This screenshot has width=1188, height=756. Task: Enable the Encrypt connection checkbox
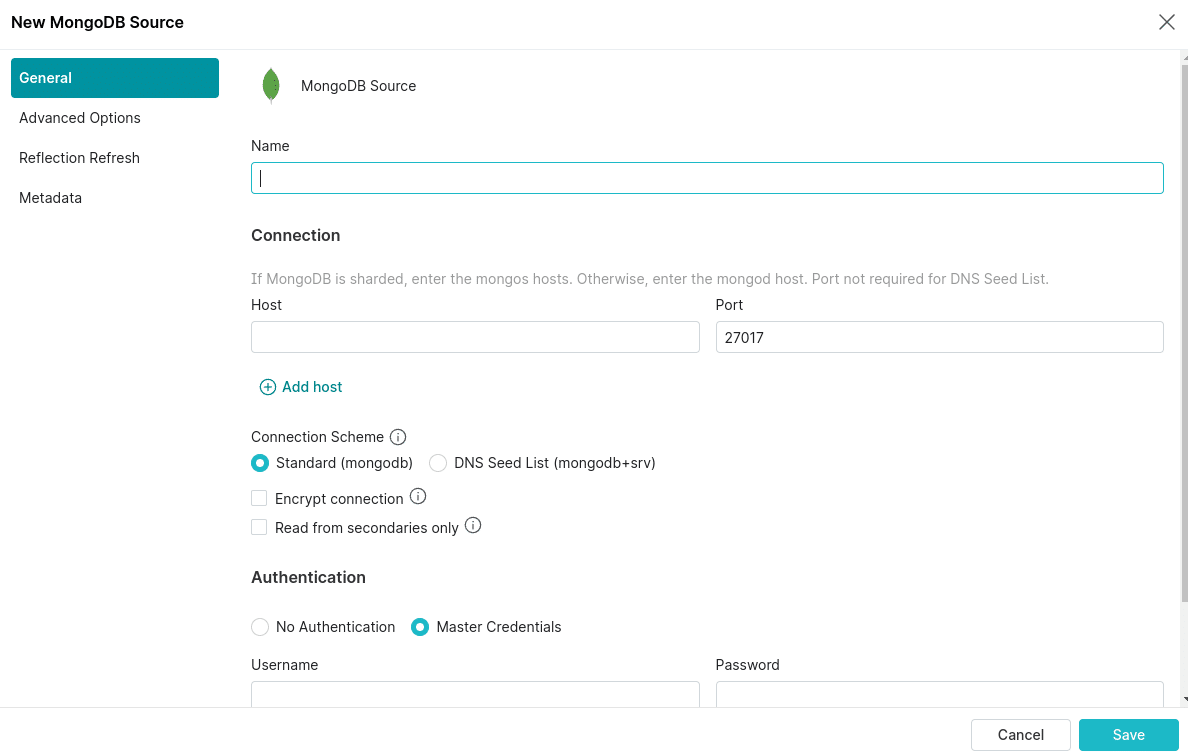pos(259,497)
